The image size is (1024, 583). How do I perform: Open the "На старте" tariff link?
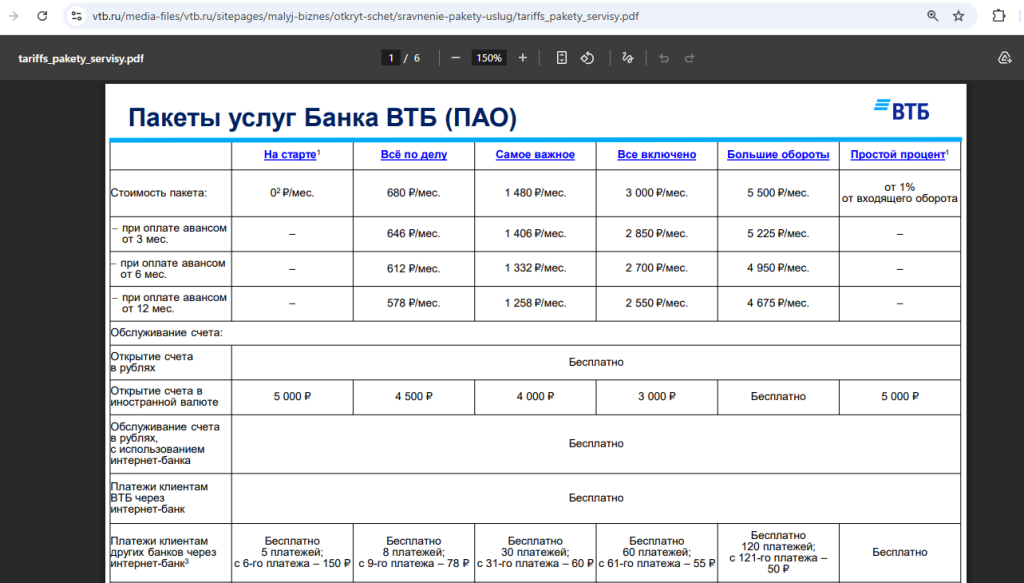[x=291, y=154]
